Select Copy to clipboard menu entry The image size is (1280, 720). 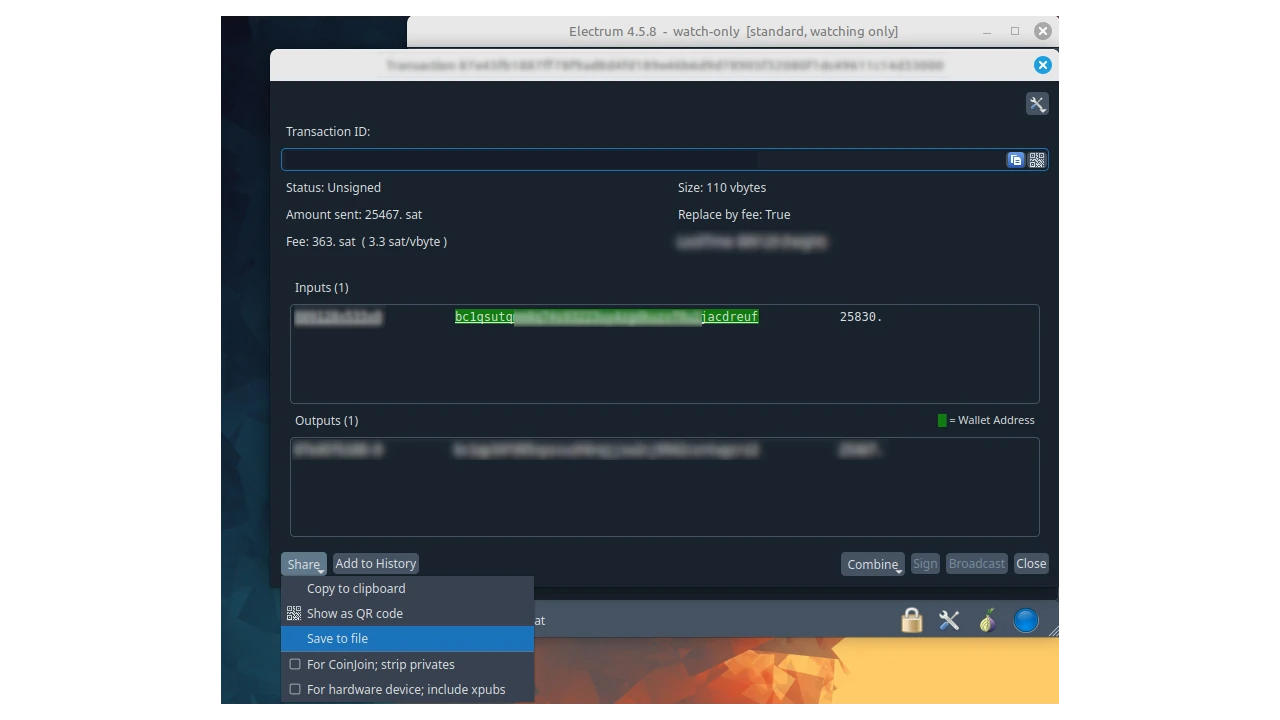click(356, 589)
